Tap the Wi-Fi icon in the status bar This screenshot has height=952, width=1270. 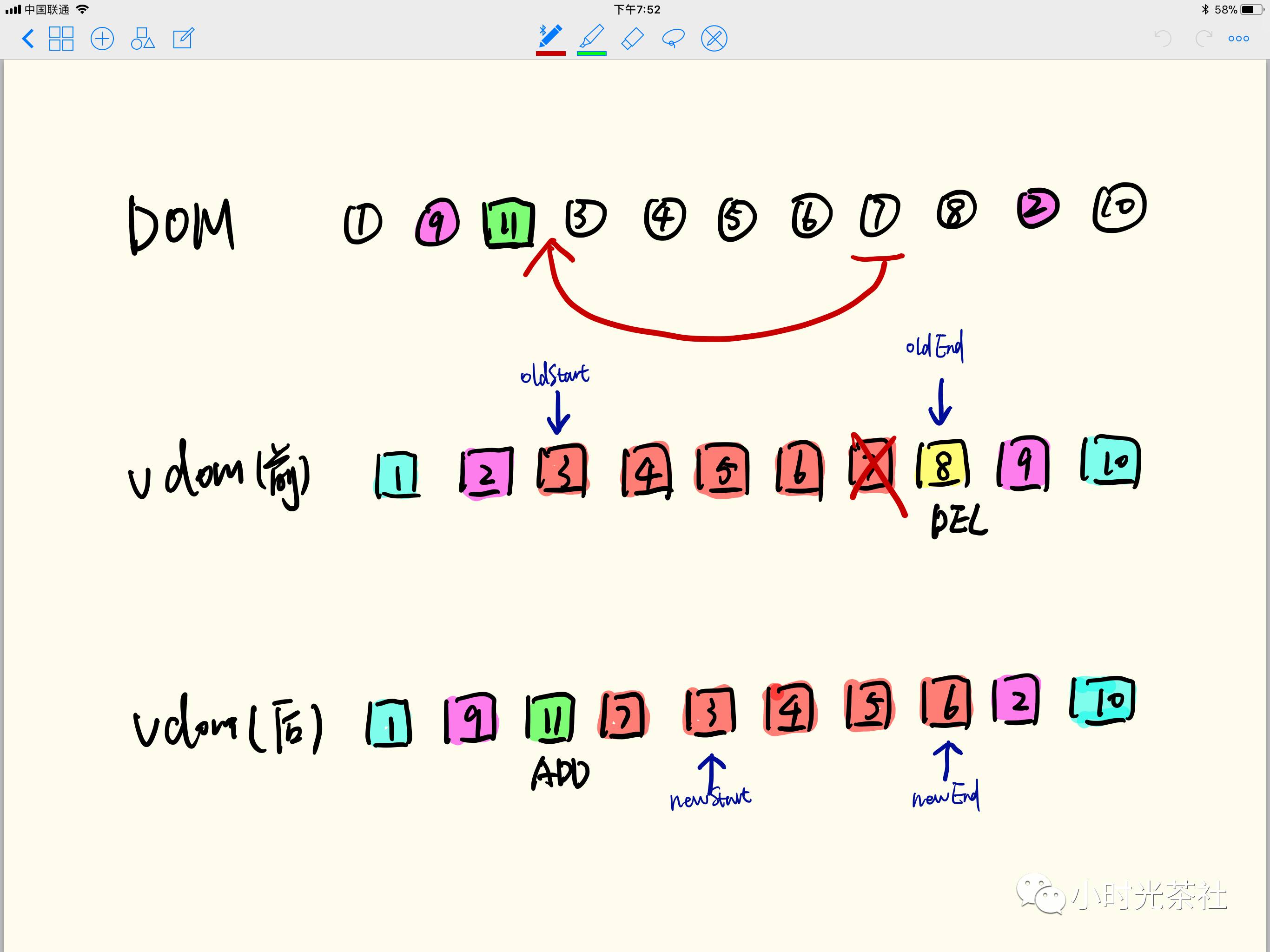coord(82,10)
